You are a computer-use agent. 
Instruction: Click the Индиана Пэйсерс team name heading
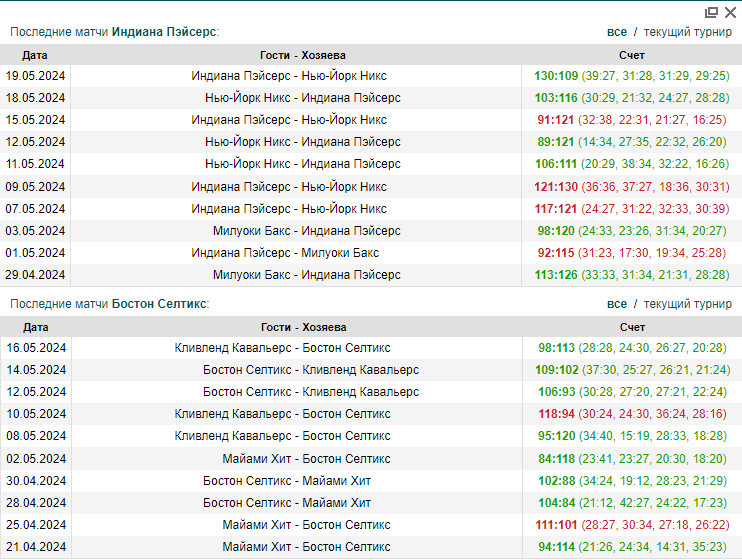[x=164, y=32]
